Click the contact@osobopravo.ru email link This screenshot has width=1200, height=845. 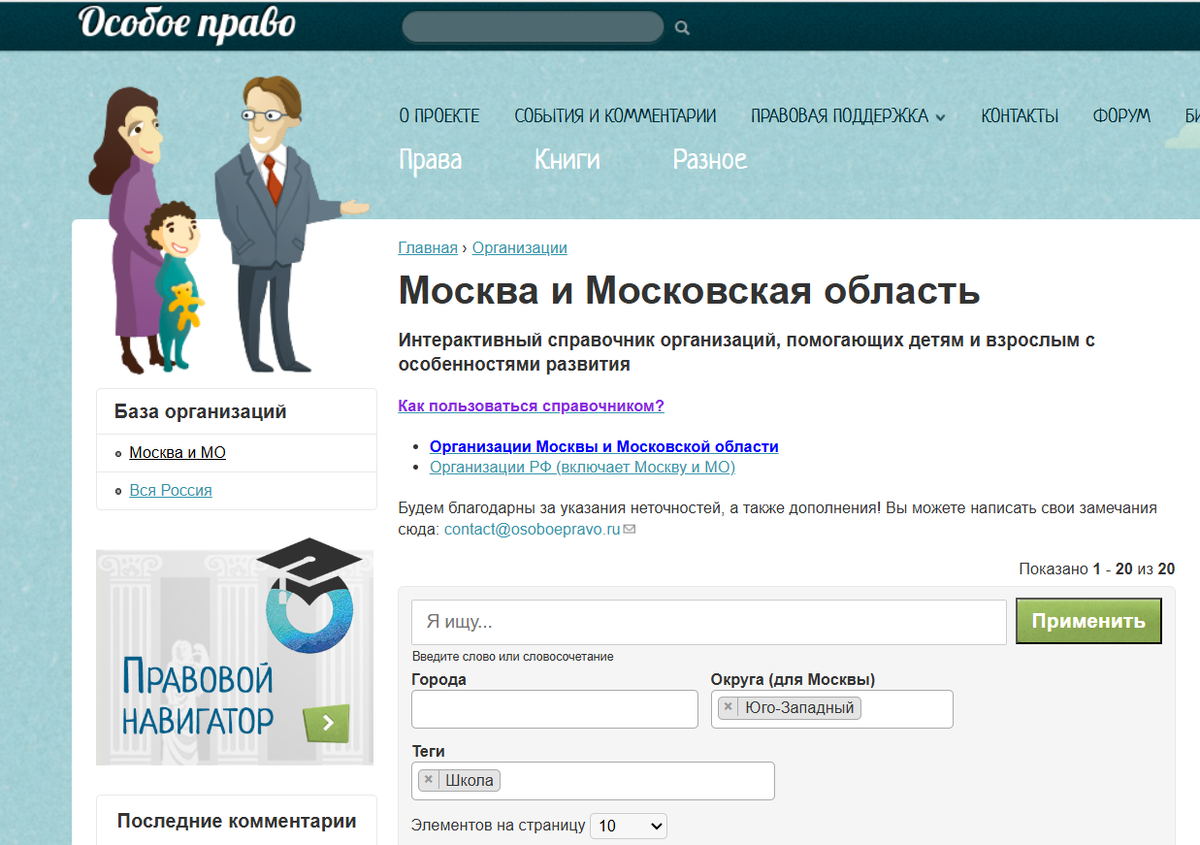click(x=532, y=529)
